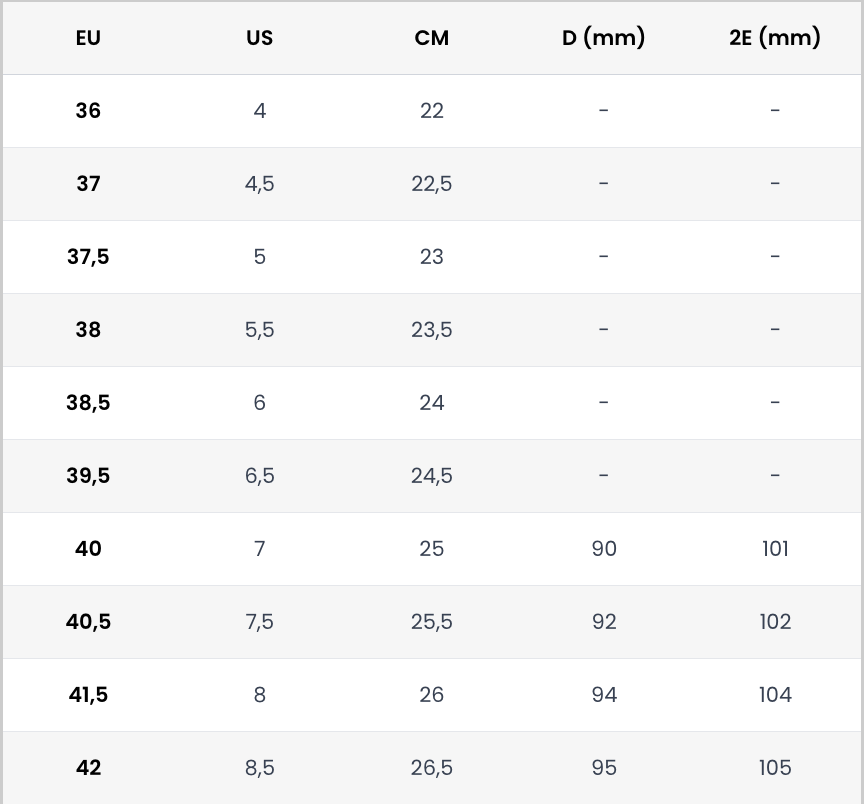This screenshot has width=866, height=804.
Task: Click 2E width value 105
Action: click(775, 768)
